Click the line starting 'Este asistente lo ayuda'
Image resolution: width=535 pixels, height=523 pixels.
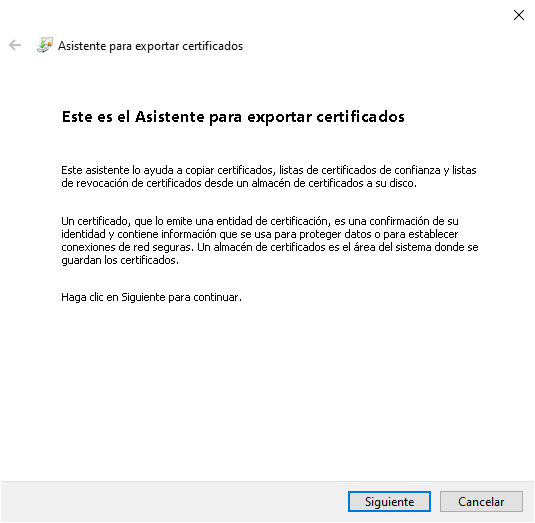click(x=269, y=170)
